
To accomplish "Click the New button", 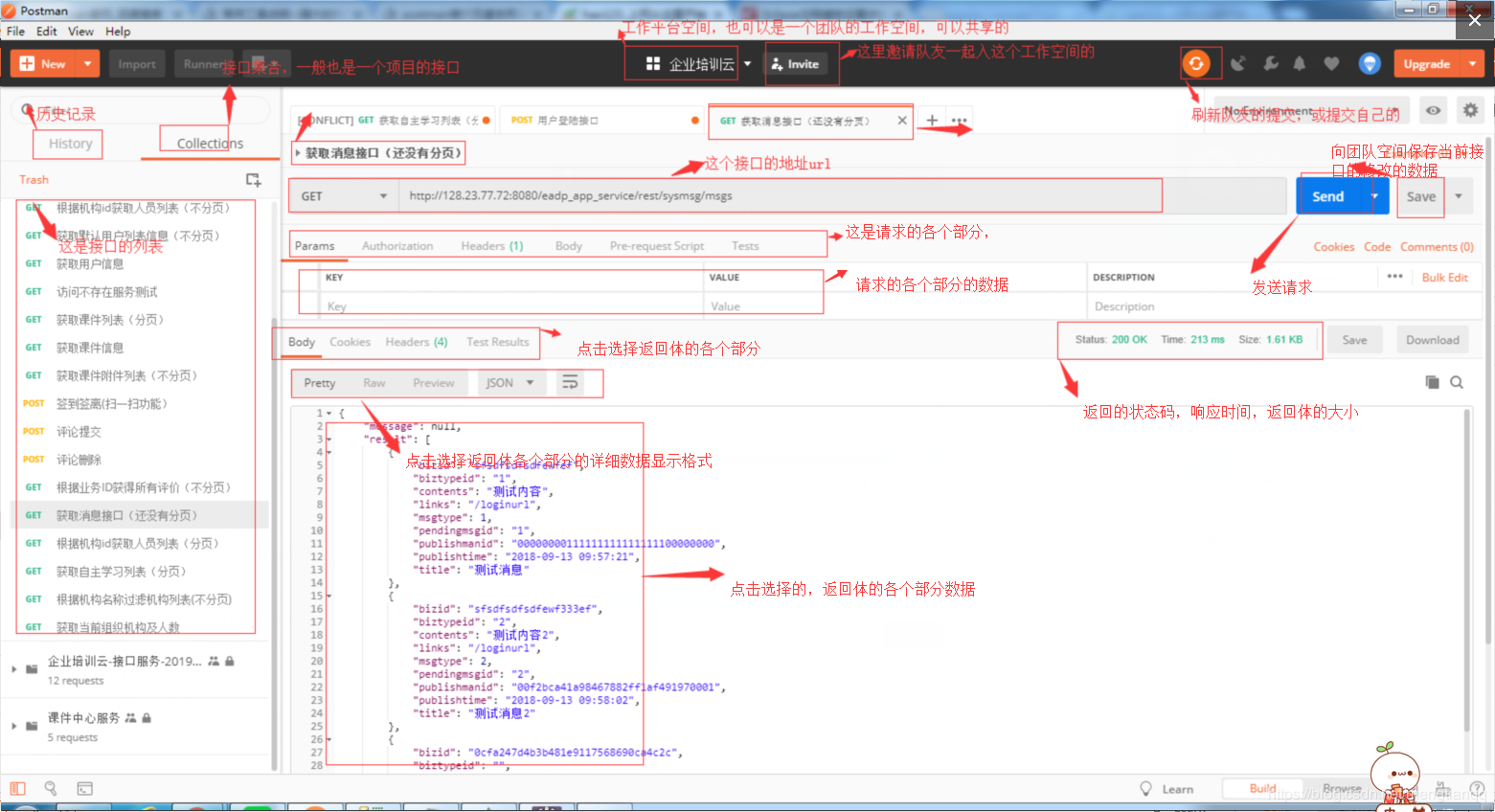I will click(x=43, y=64).
